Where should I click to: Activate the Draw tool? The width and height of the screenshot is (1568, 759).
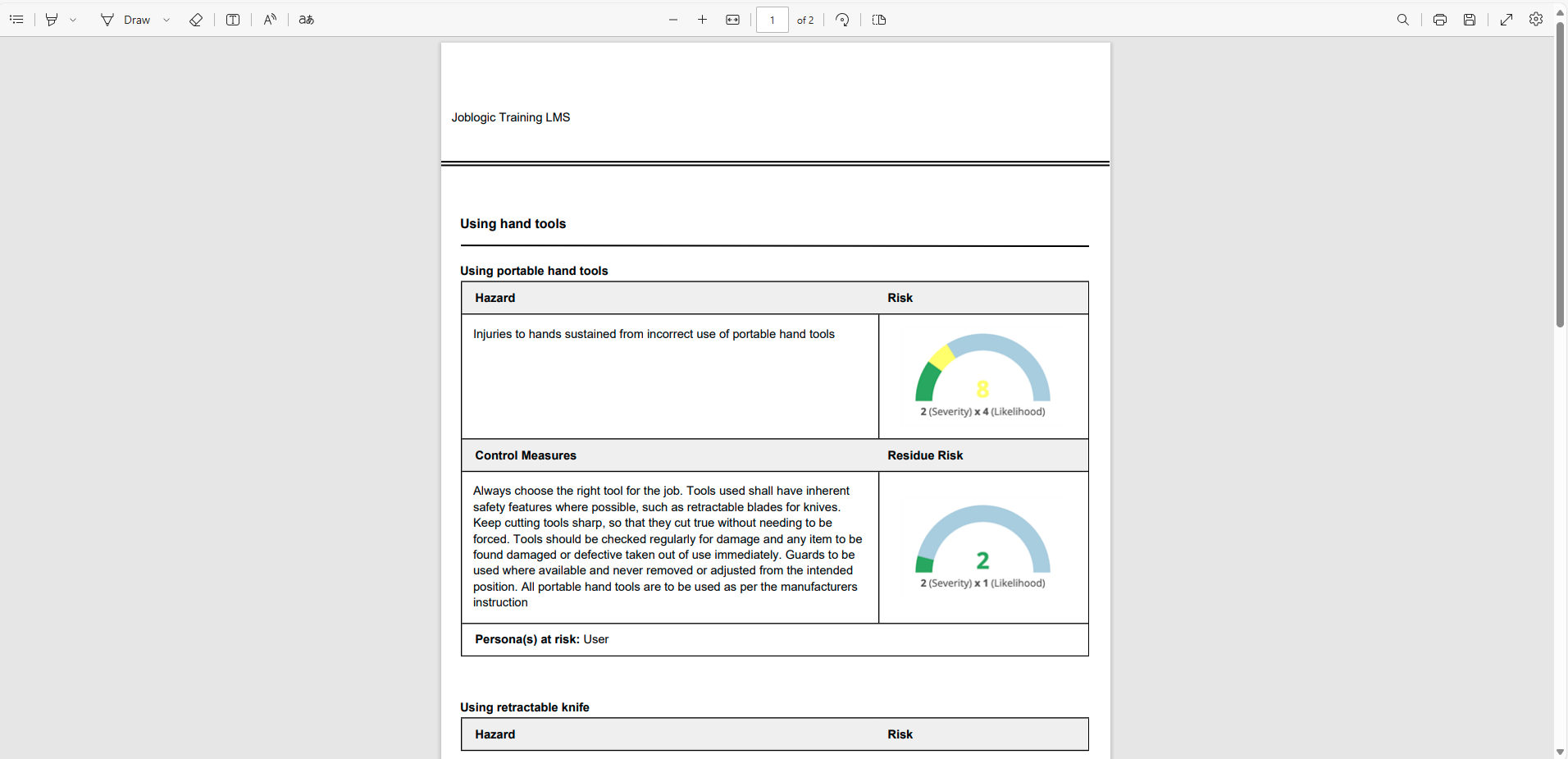pyautogui.click(x=126, y=20)
